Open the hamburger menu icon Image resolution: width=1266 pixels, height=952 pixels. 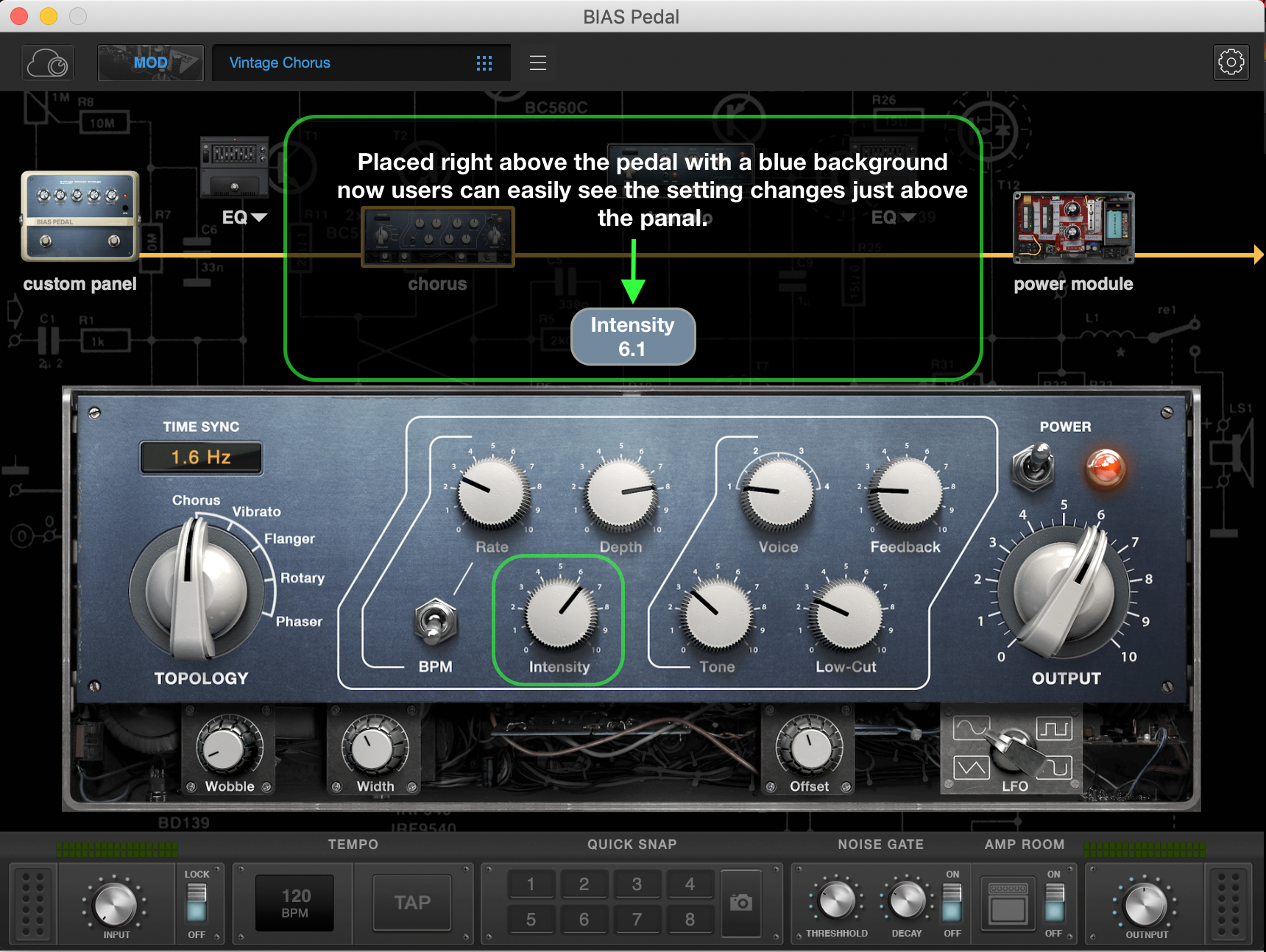click(x=538, y=63)
